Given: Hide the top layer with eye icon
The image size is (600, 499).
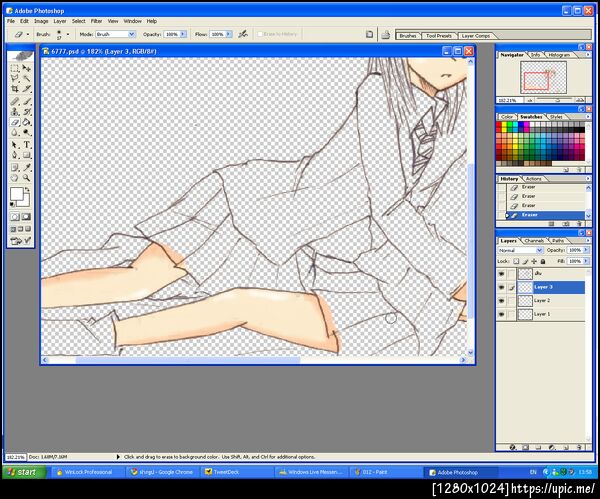Looking at the screenshot, I should [x=502, y=274].
